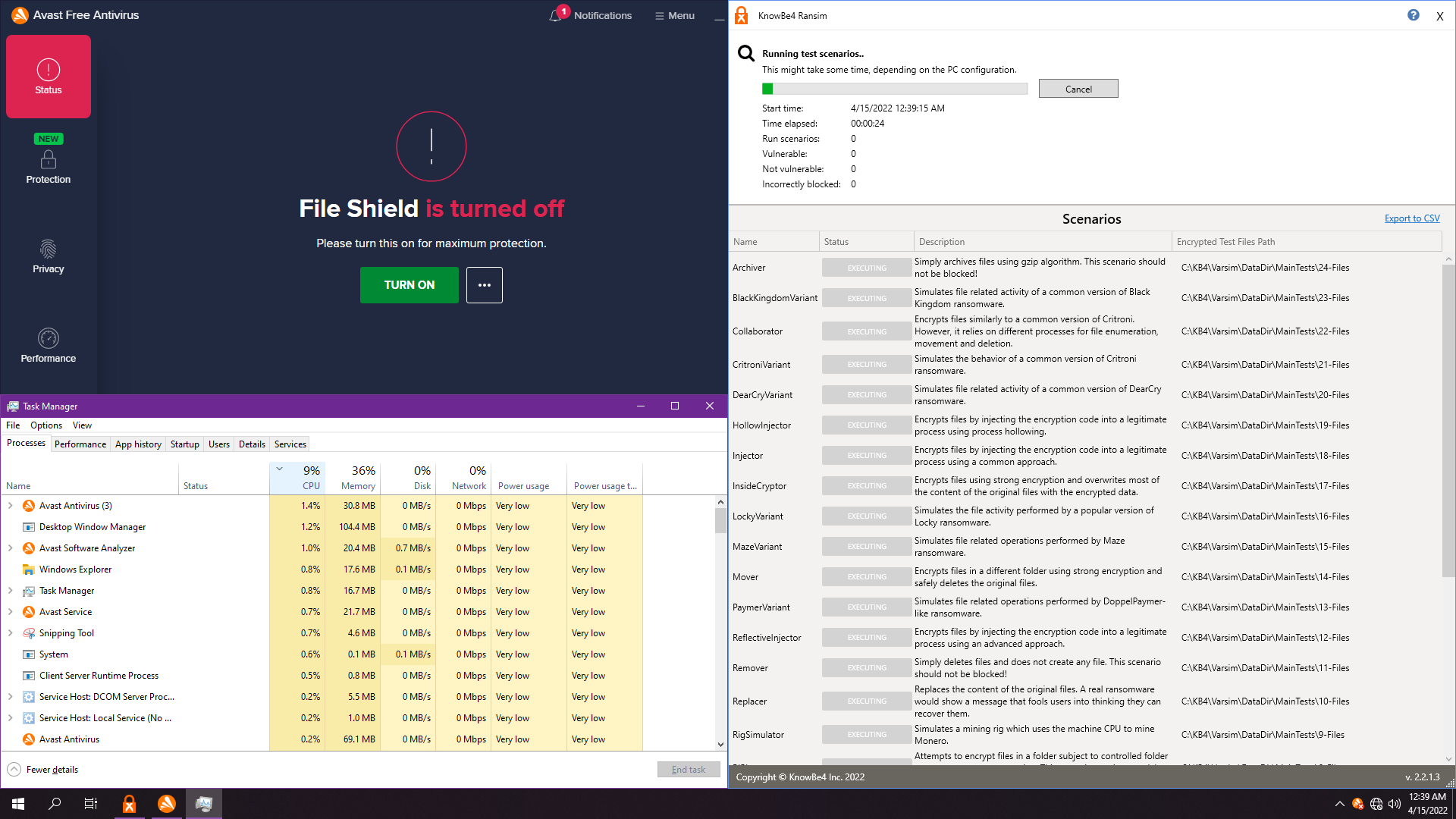This screenshot has width=1456, height=819.
Task: Sort processes by Network column header
Action: 463,478
